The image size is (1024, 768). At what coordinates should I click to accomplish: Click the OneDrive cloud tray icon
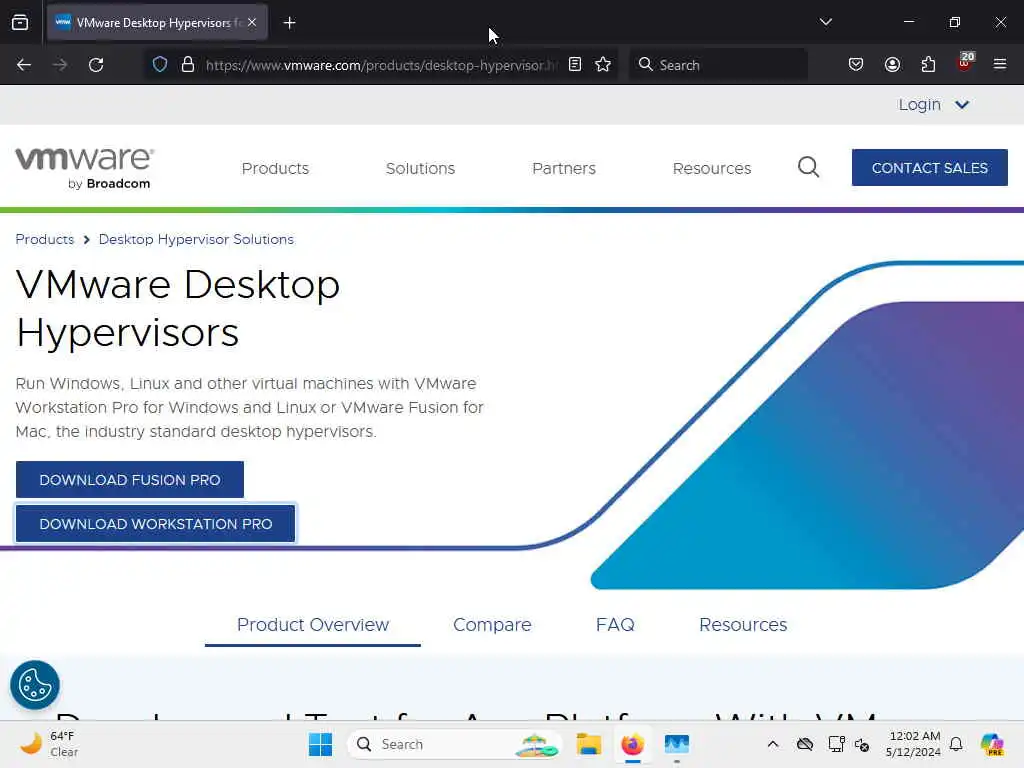click(x=805, y=744)
